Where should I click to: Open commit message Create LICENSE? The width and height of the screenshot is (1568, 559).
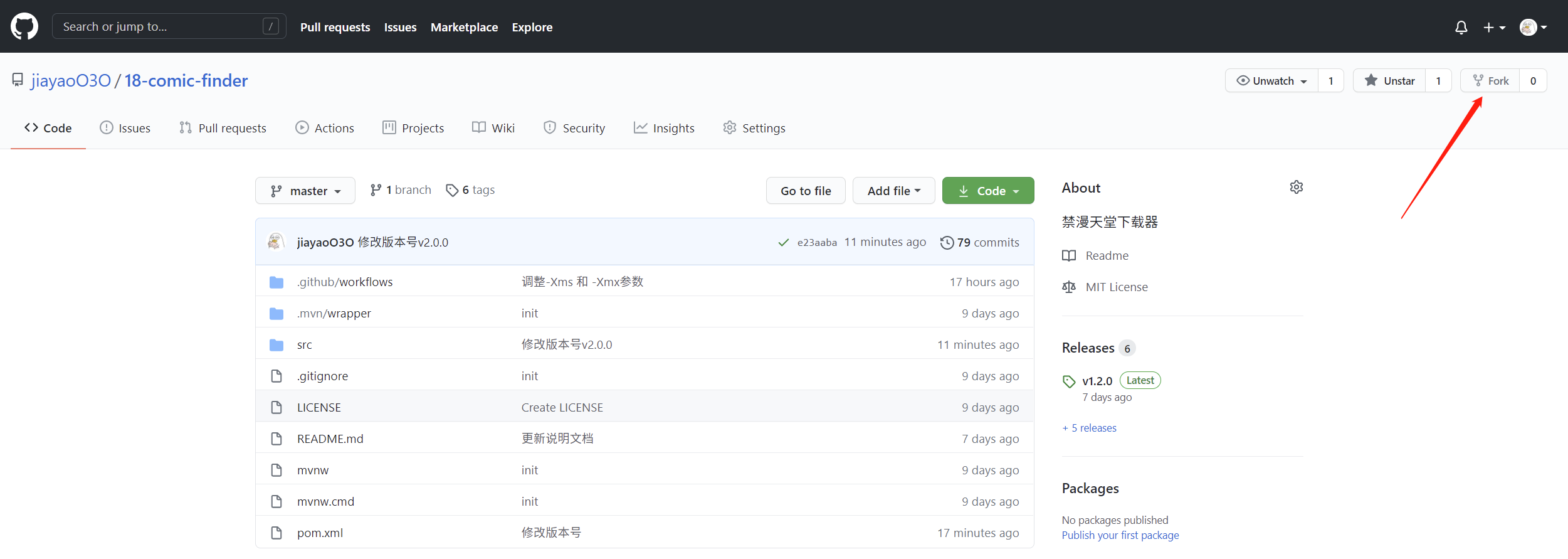[x=562, y=407]
